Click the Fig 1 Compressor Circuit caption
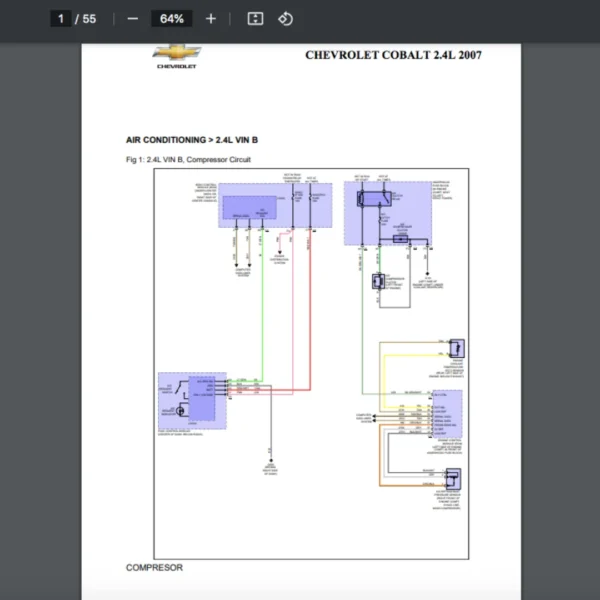The image size is (600, 600). [x=188, y=159]
